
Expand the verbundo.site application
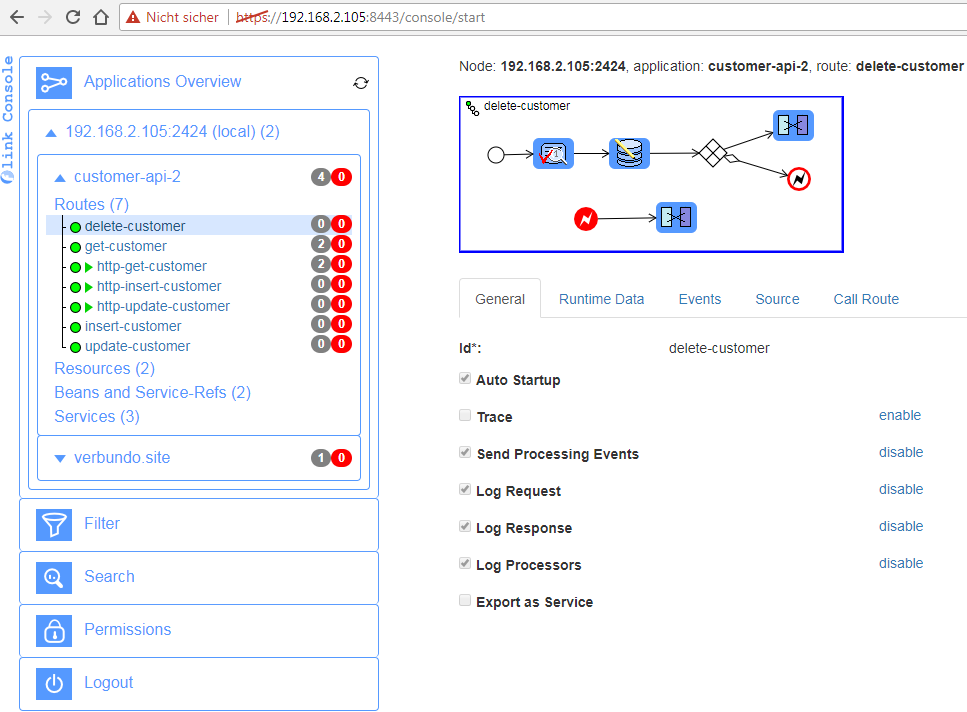pyautogui.click(x=60, y=458)
